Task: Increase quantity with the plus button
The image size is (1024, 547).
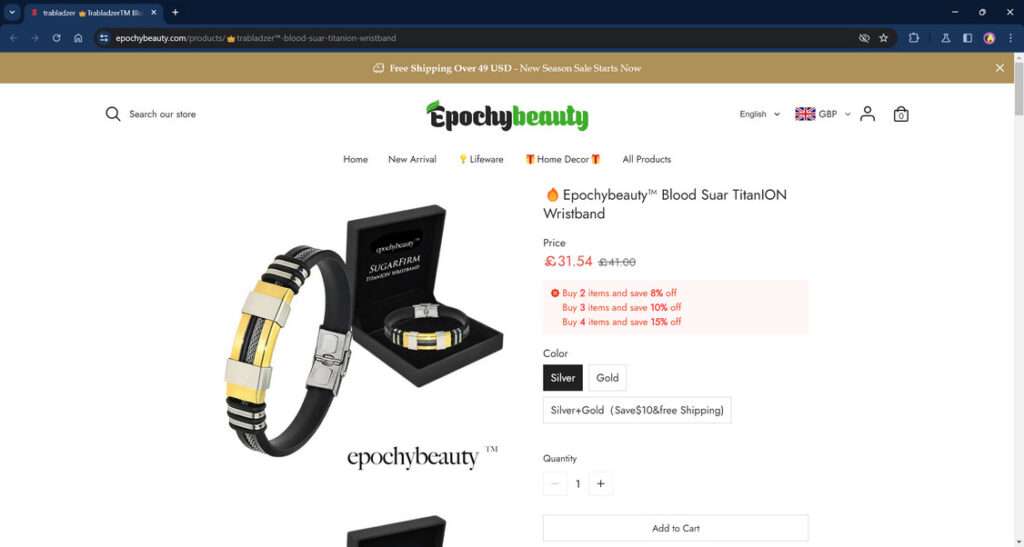Action: coord(601,484)
